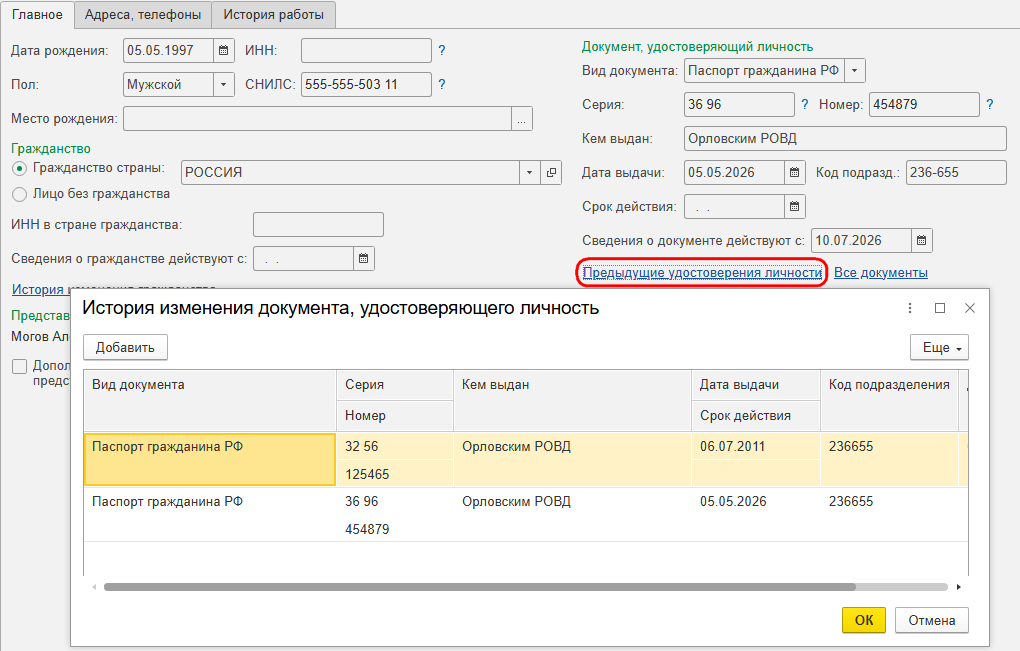Expand the Пол dropdown

[224, 85]
